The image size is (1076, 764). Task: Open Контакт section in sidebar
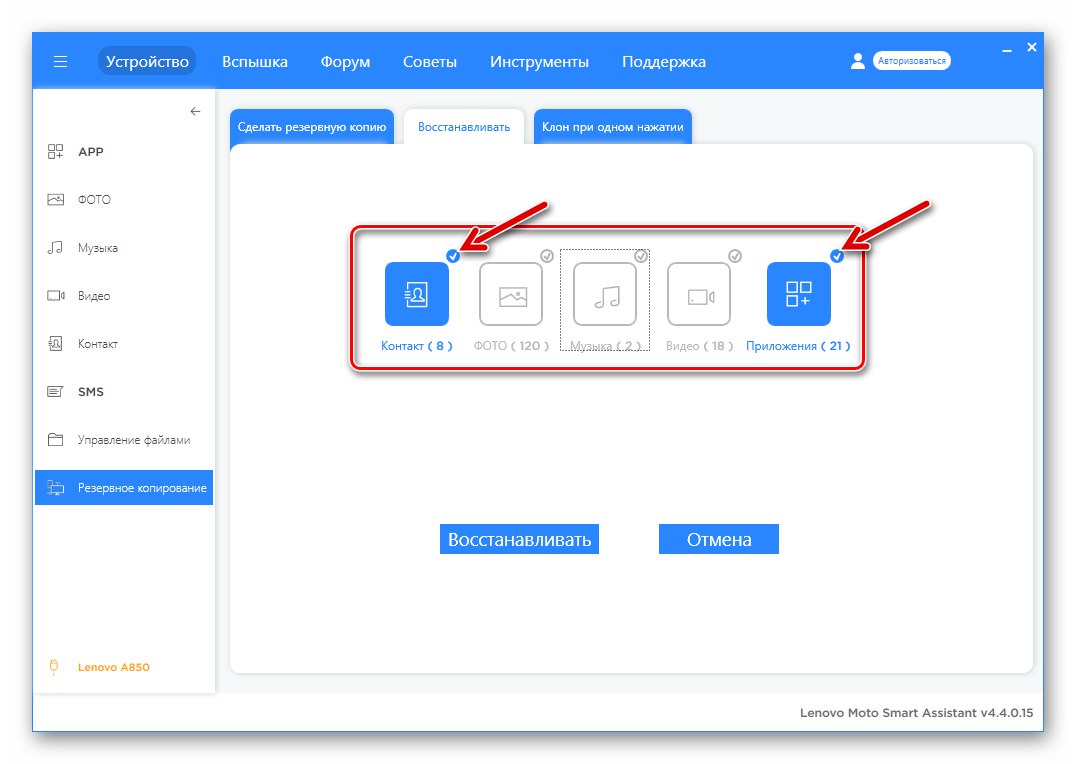pos(124,344)
